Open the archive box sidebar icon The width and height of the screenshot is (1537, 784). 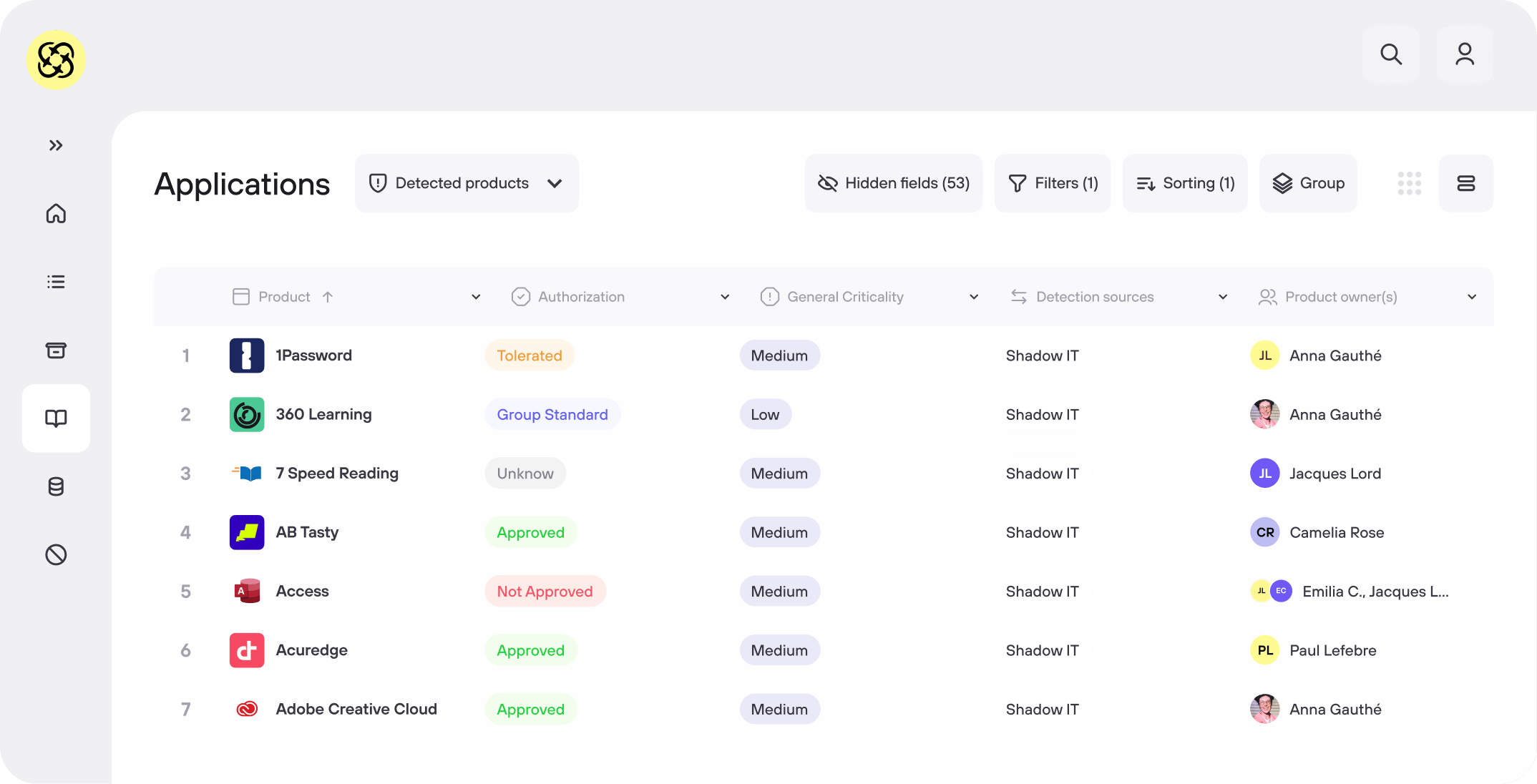(56, 351)
